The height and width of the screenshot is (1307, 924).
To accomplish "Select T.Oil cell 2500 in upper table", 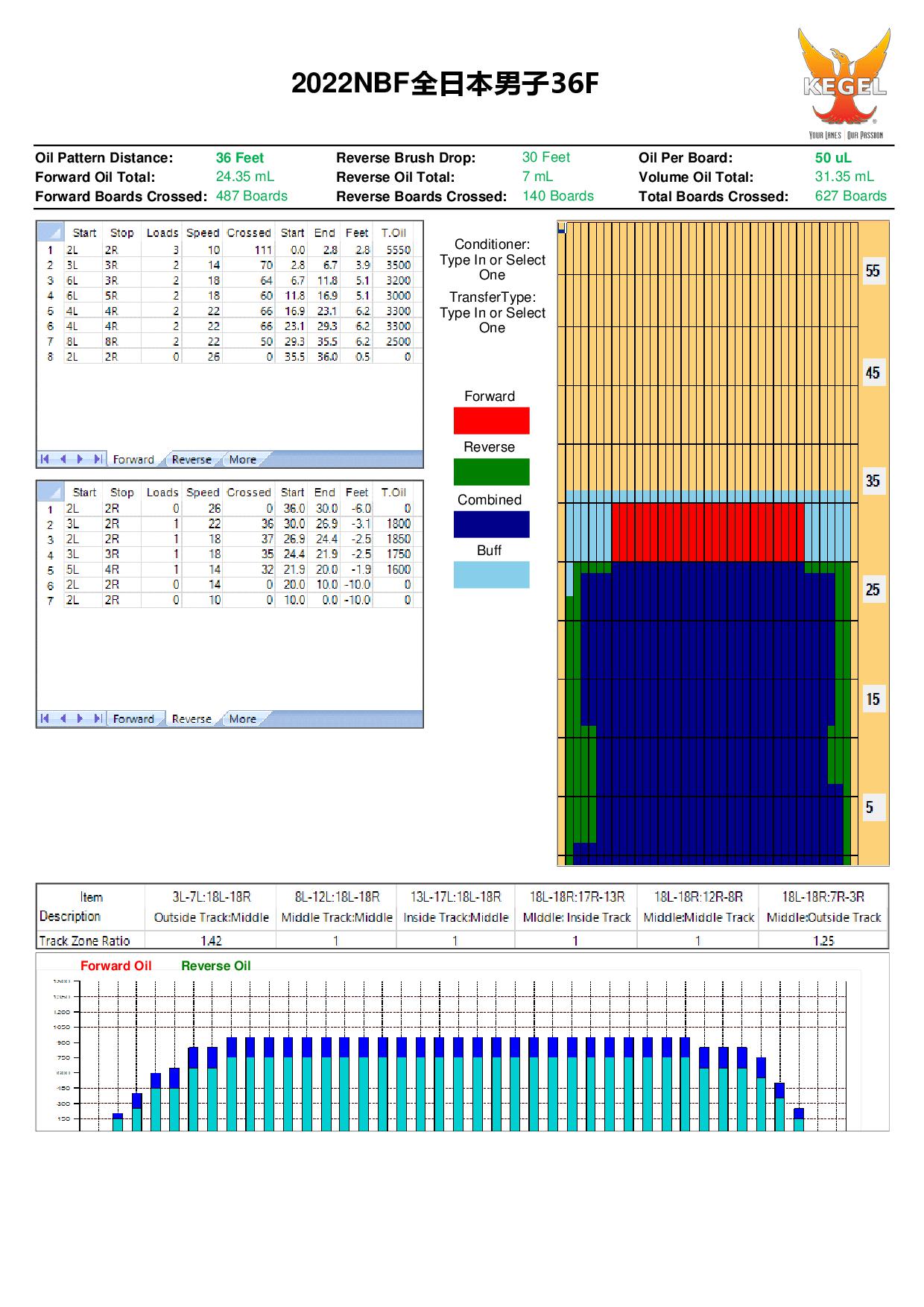I will [393, 342].
